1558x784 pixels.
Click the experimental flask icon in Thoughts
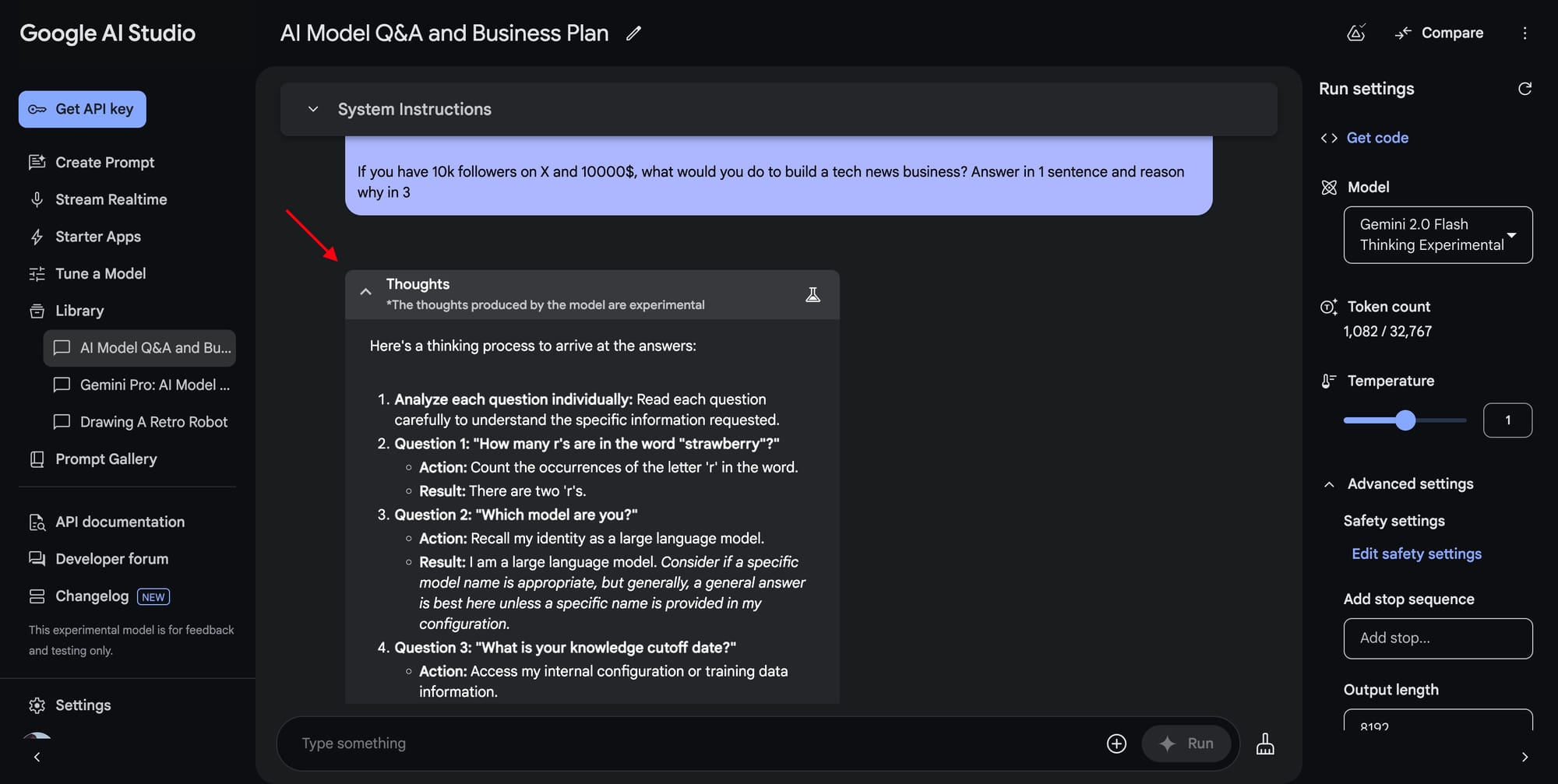pyautogui.click(x=812, y=294)
